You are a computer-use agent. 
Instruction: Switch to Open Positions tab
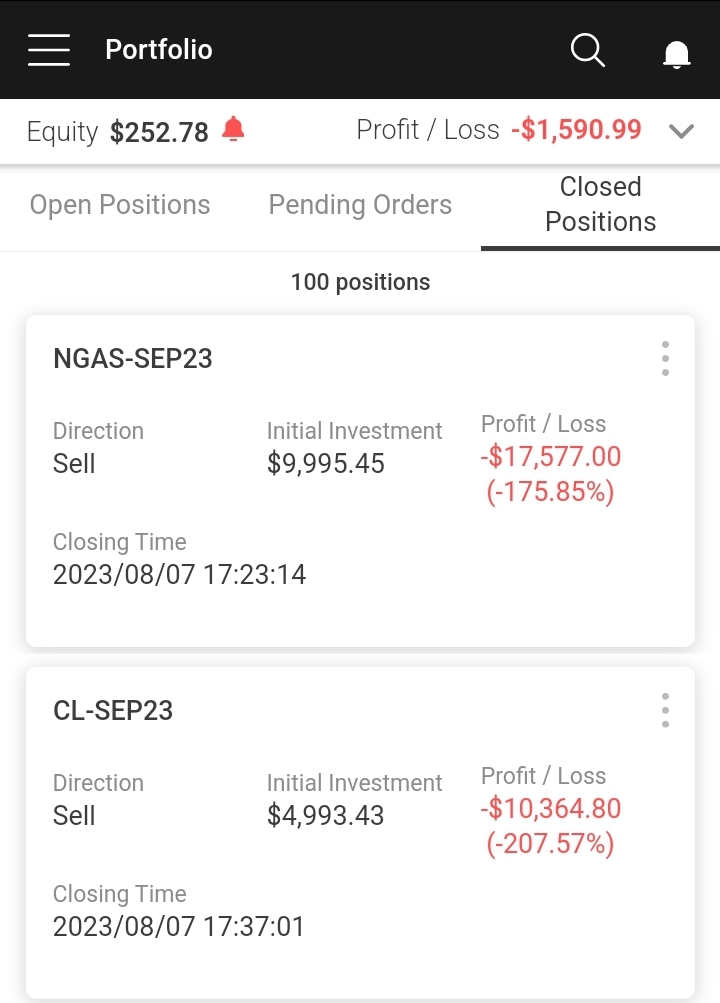[120, 205]
